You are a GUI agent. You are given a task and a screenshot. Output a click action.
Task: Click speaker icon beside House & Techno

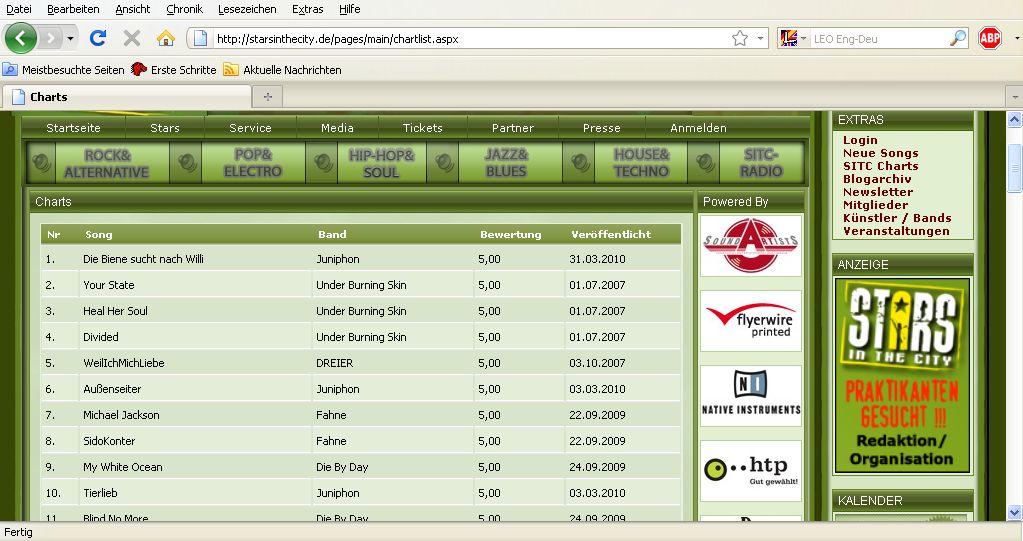580,162
